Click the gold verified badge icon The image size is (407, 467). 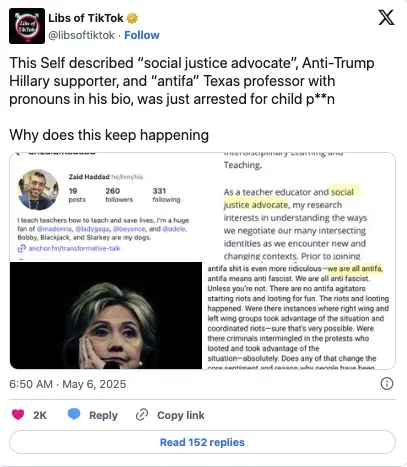pos(132,18)
